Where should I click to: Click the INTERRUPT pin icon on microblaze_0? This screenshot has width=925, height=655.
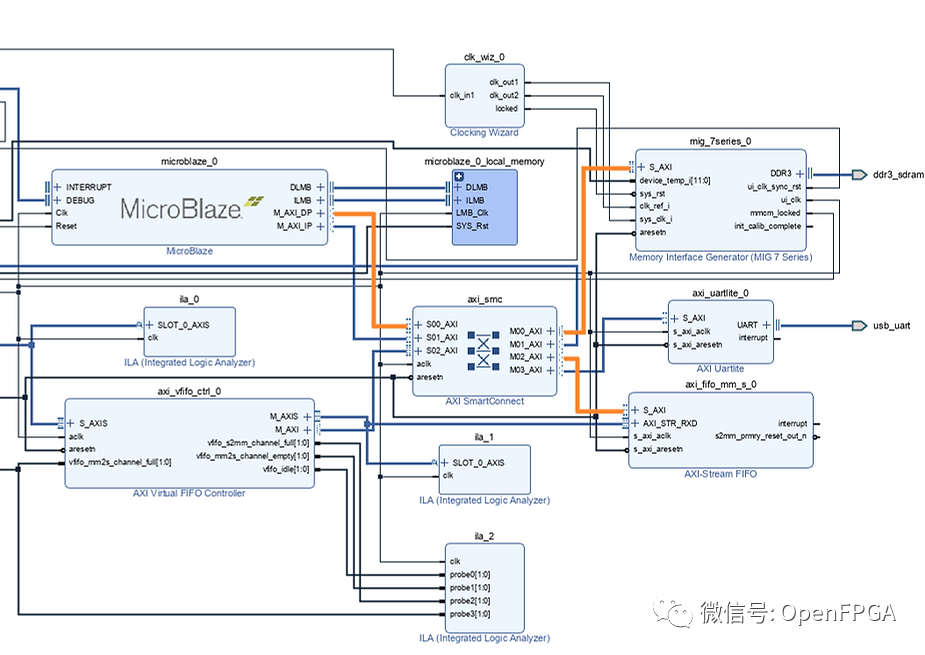click(55, 186)
